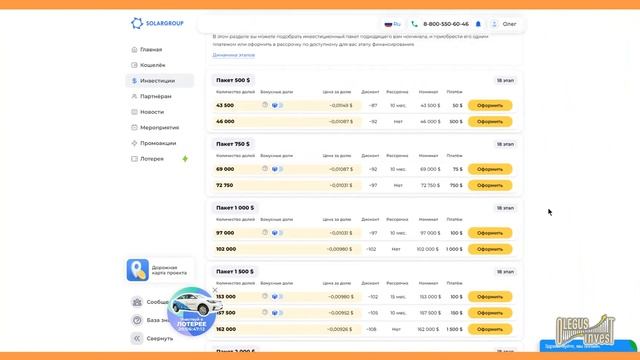Click the 18 этап badge in Пакет 1 000 $

(505, 208)
